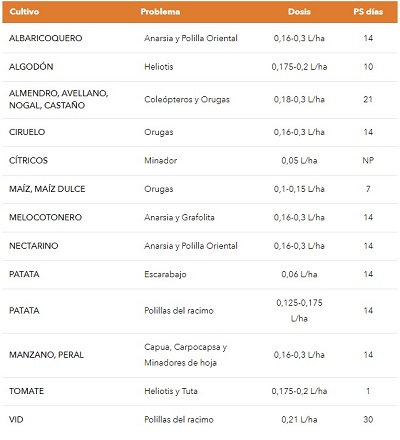
Task: Click the MAÍZ, MAÍZ DULCE cell
Action: click(47, 189)
